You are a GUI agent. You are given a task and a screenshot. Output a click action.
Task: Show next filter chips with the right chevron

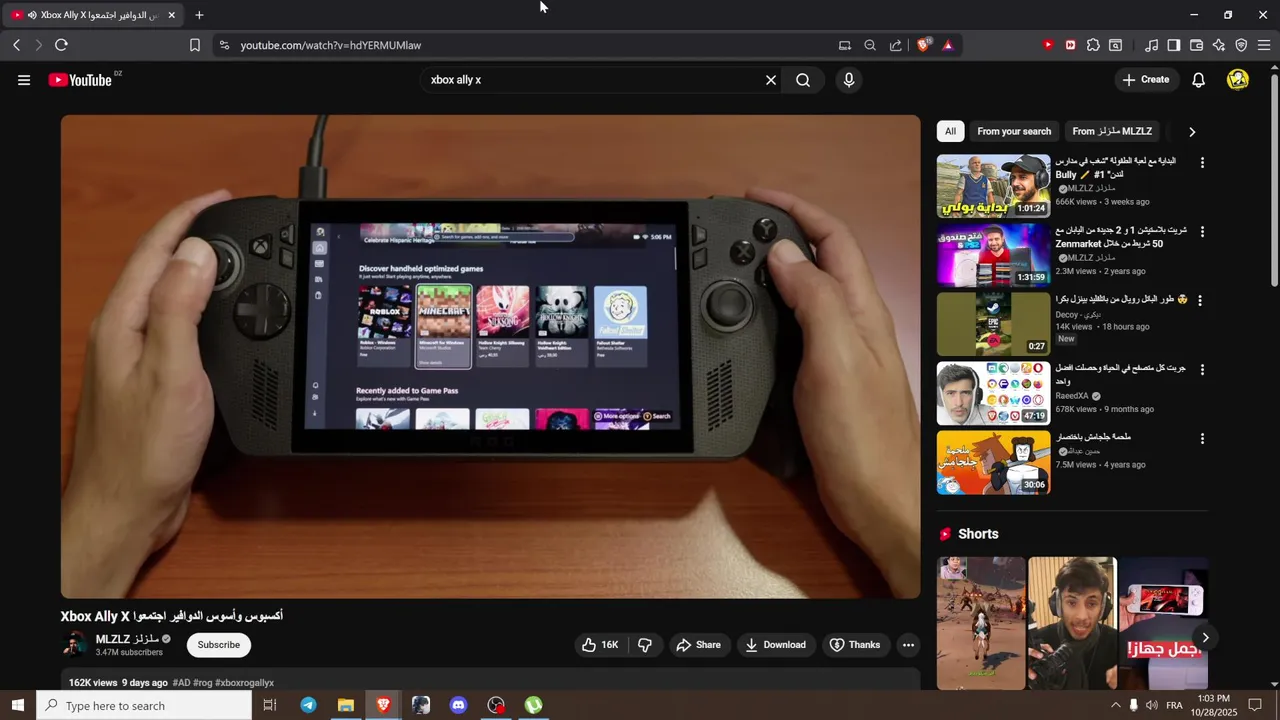[x=1191, y=131]
